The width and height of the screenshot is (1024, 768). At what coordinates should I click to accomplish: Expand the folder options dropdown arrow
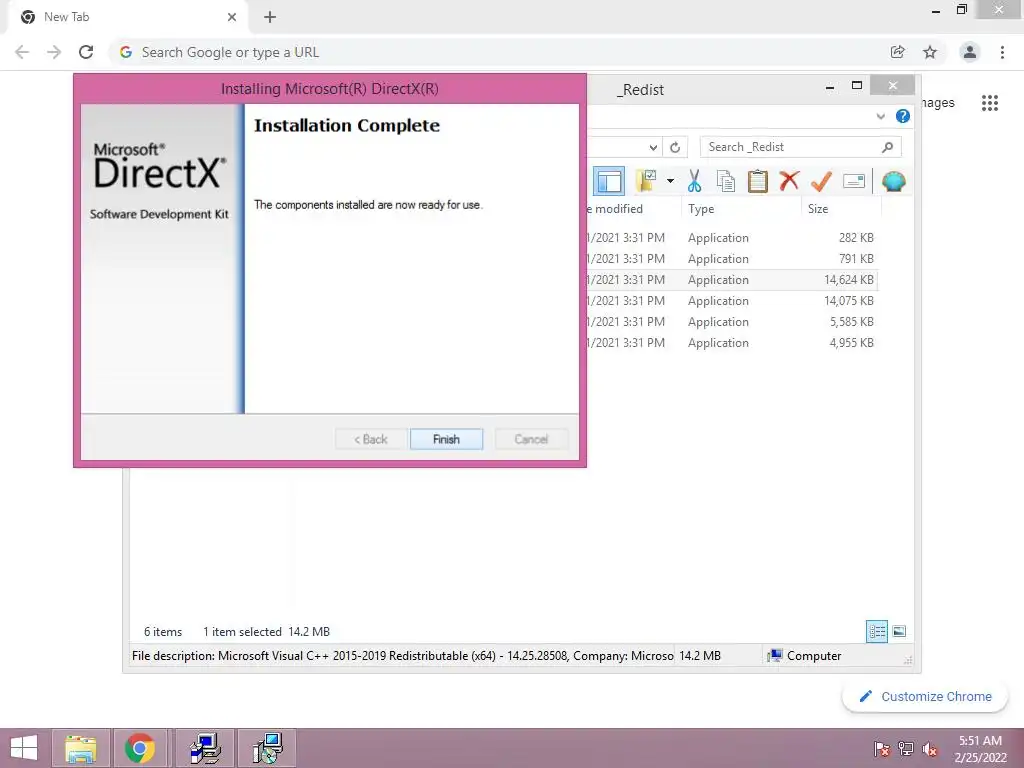(671, 181)
